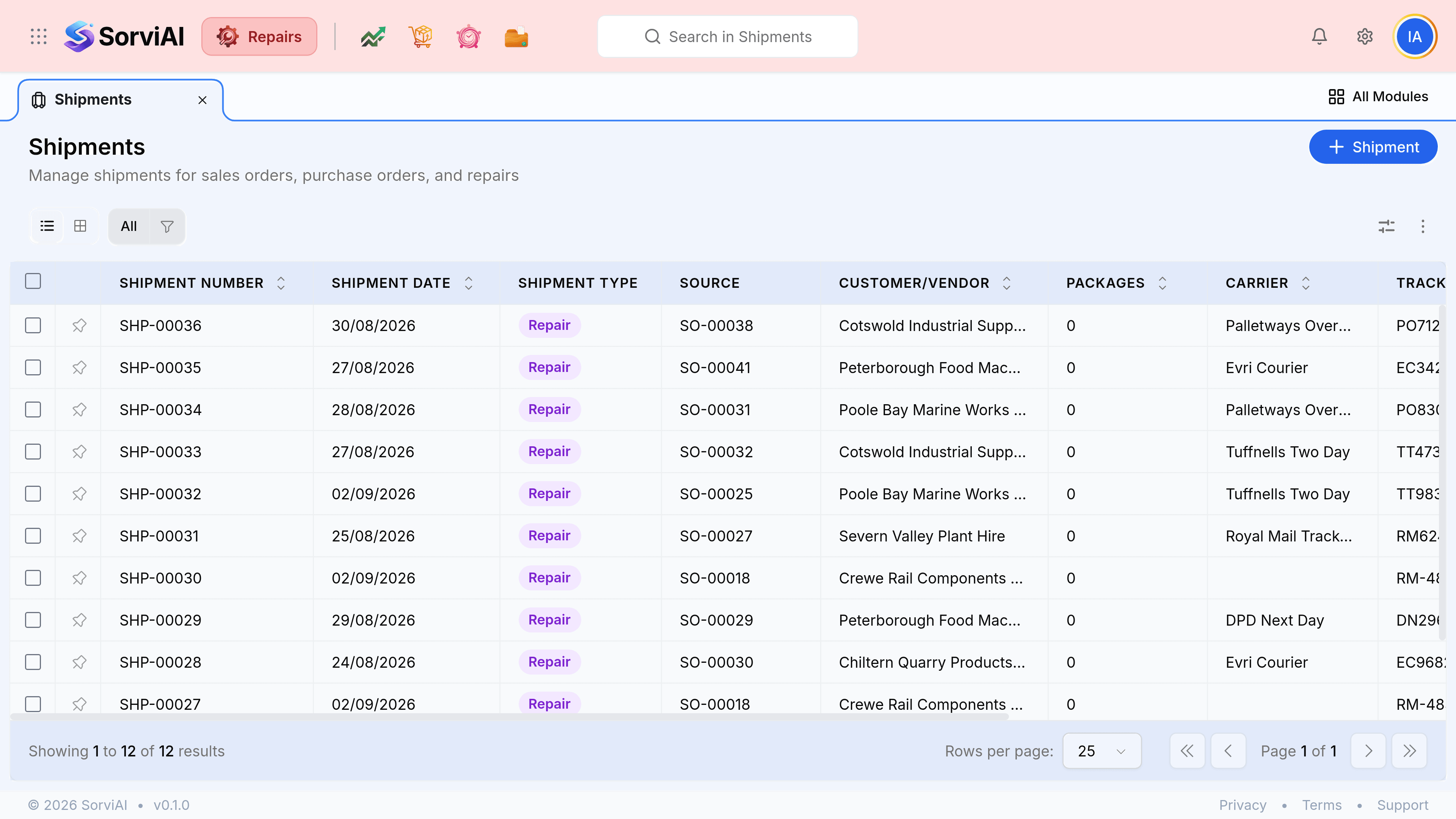Click carrier DPD Next Day
The width and height of the screenshot is (1456, 819).
pyautogui.click(x=1274, y=620)
